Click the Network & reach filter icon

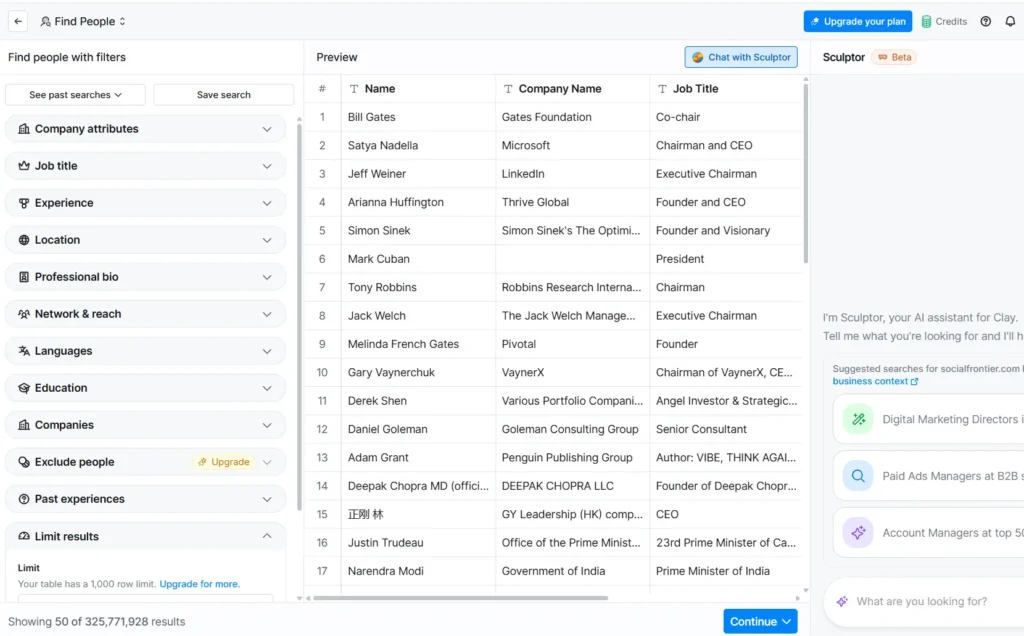pyautogui.click(x=25, y=314)
